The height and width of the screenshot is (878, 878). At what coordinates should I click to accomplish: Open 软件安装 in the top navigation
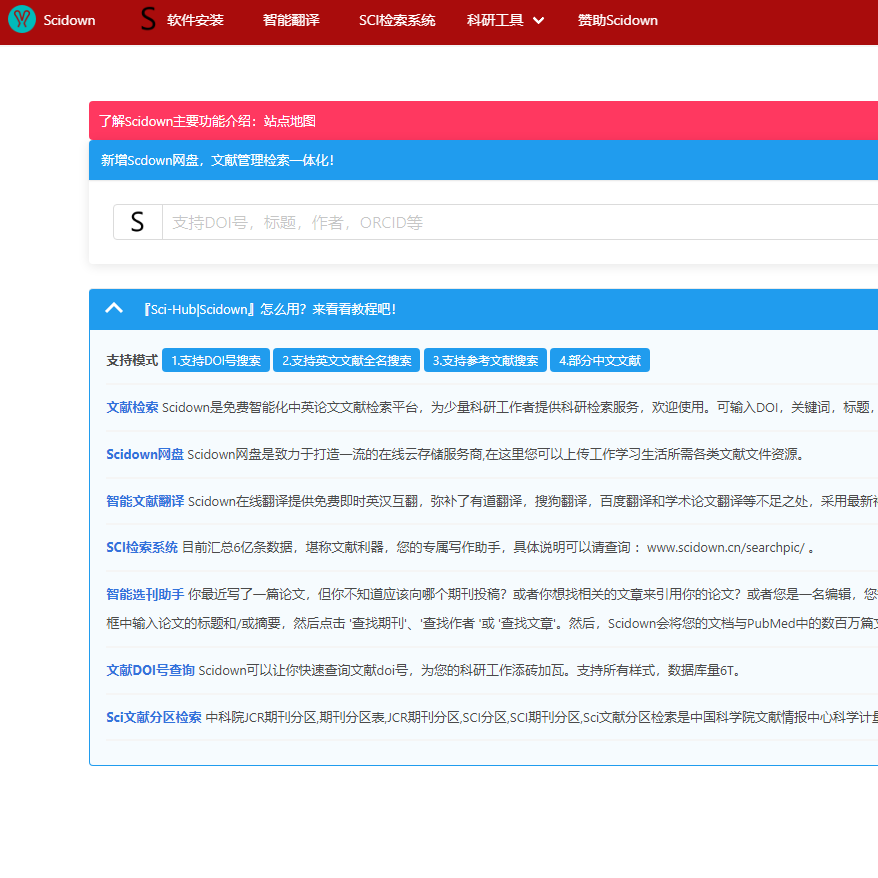195,20
